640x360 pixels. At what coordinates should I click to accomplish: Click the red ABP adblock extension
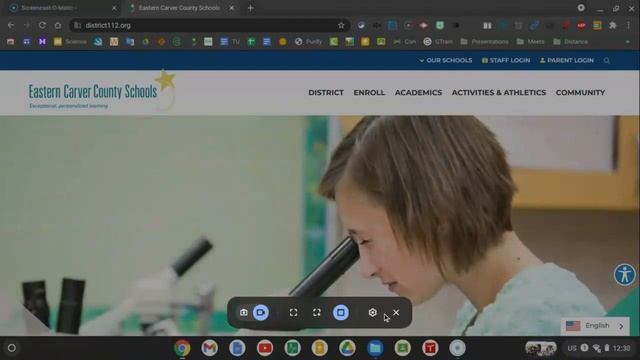click(581, 25)
